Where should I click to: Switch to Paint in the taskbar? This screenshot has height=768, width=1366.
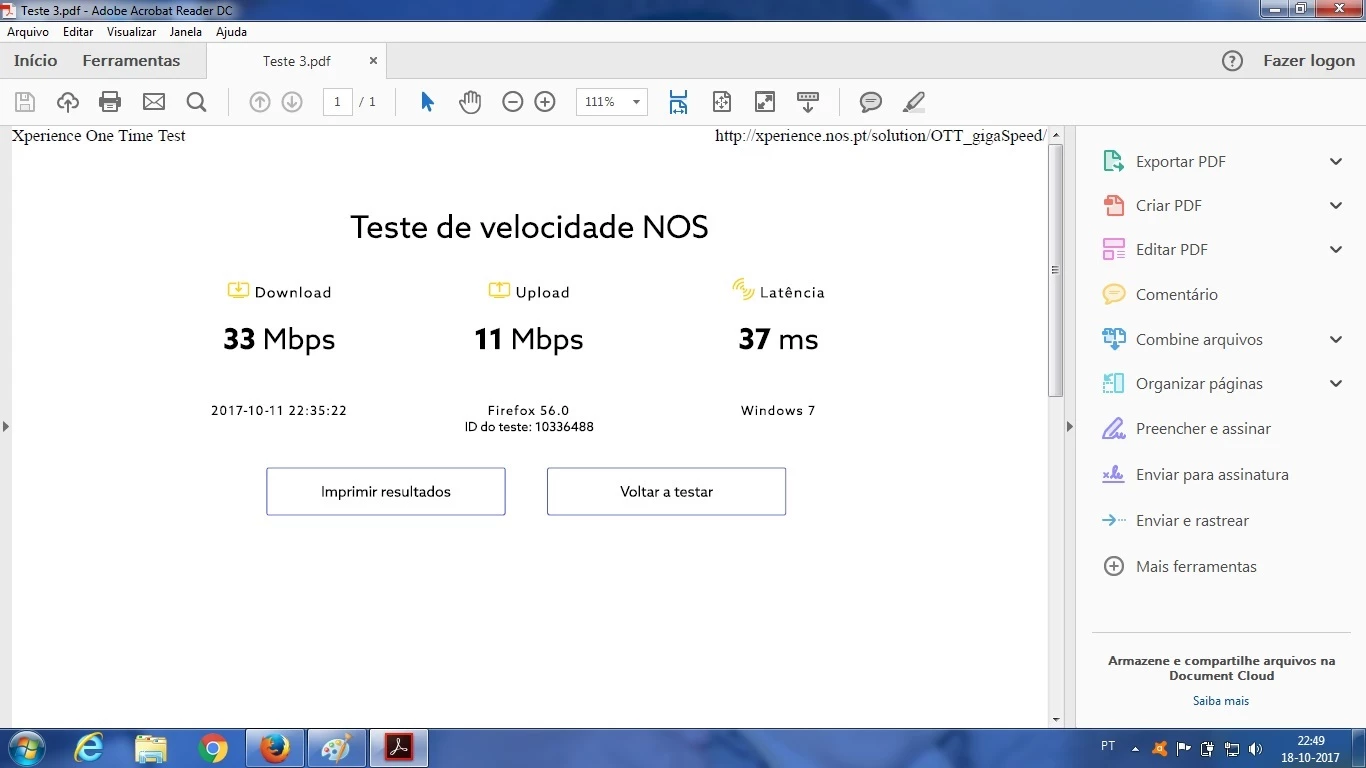tap(337, 748)
